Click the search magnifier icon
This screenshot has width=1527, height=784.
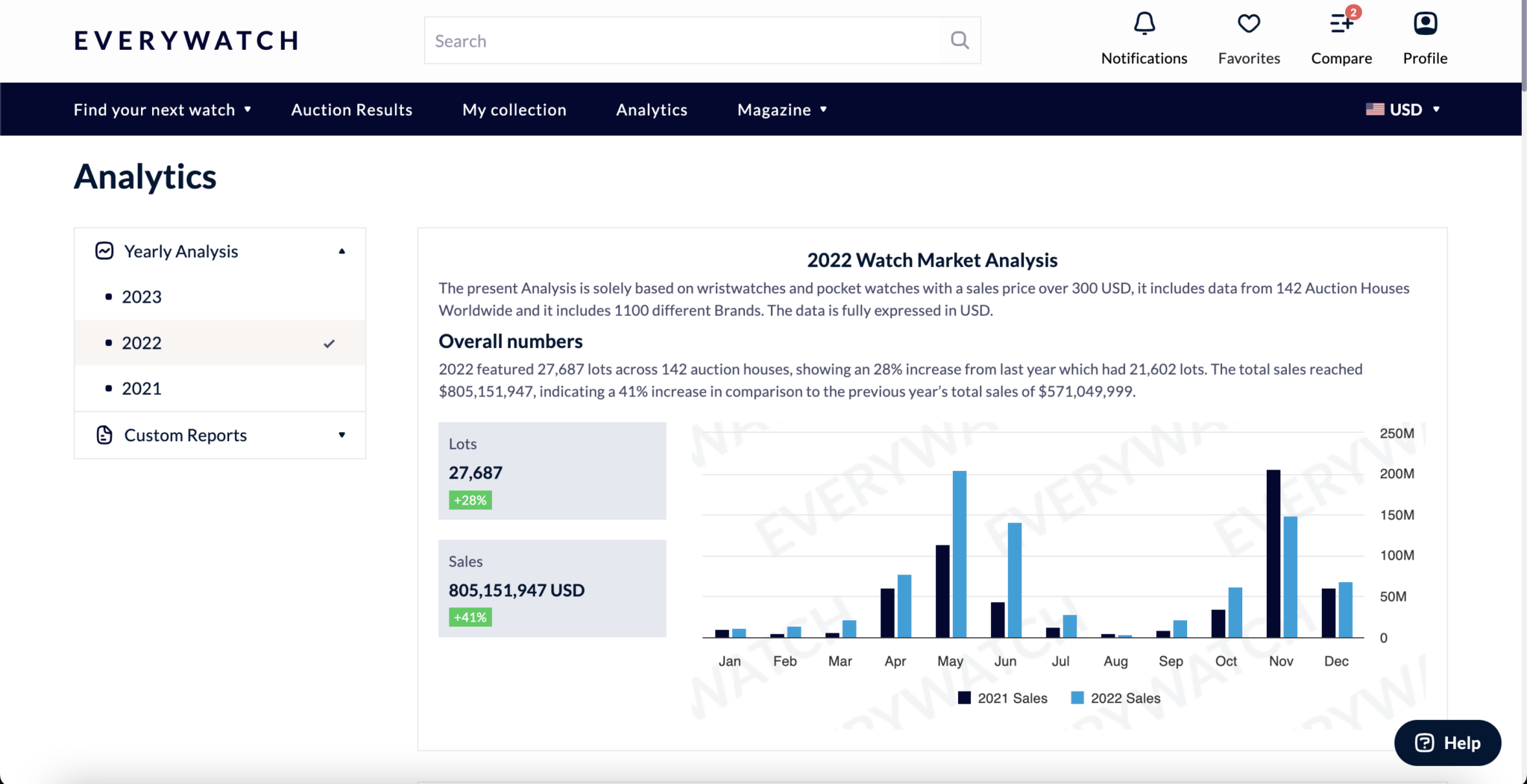[960, 40]
